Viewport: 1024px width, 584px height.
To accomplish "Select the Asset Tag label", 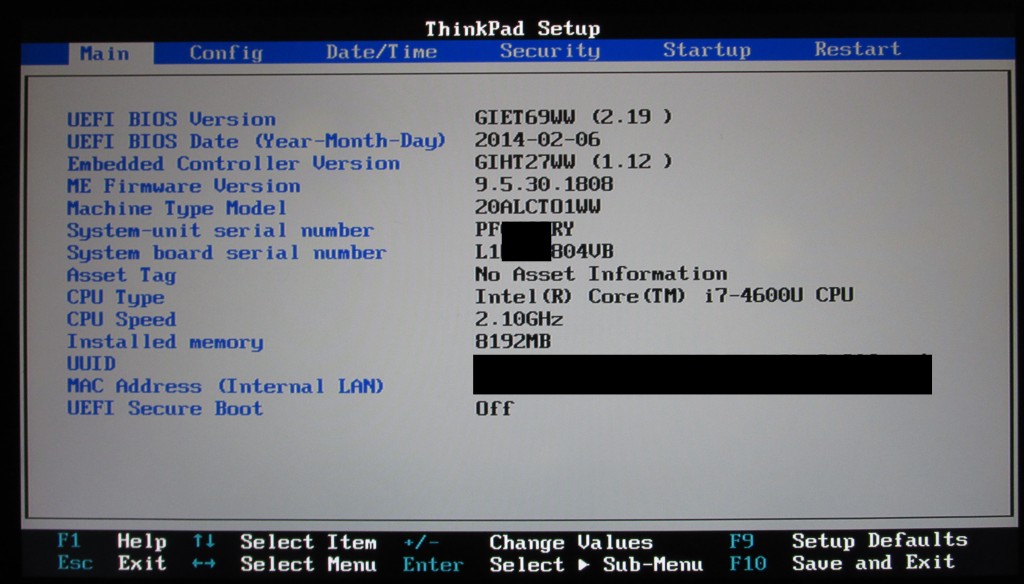I will point(121,276).
